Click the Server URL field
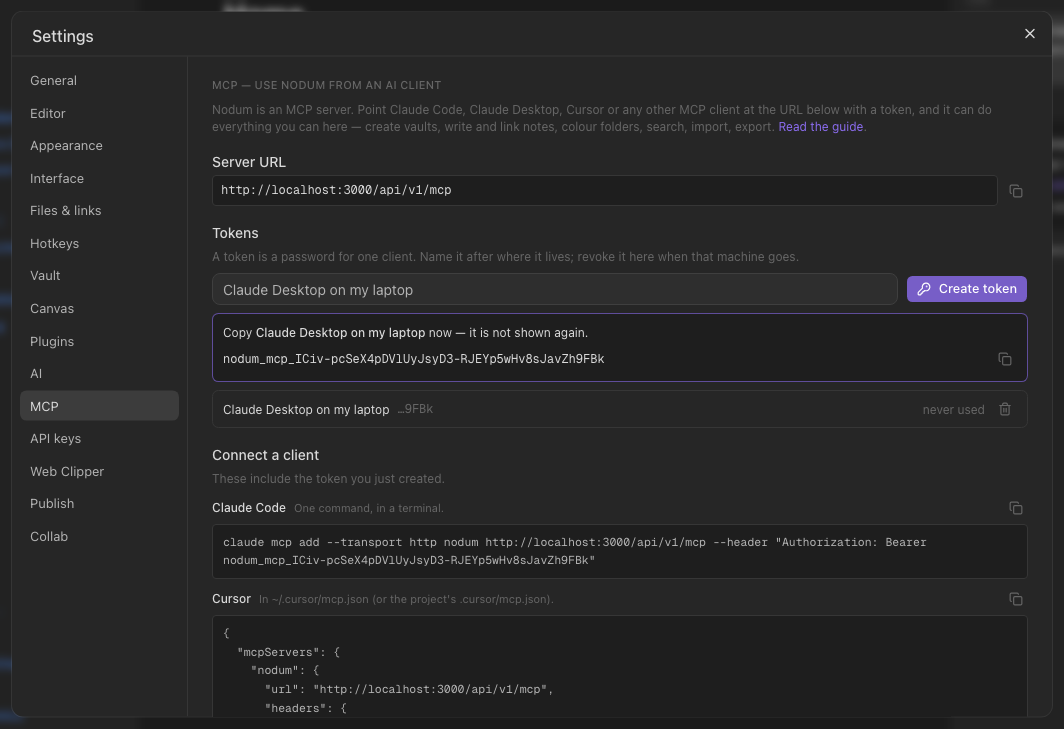 click(605, 191)
